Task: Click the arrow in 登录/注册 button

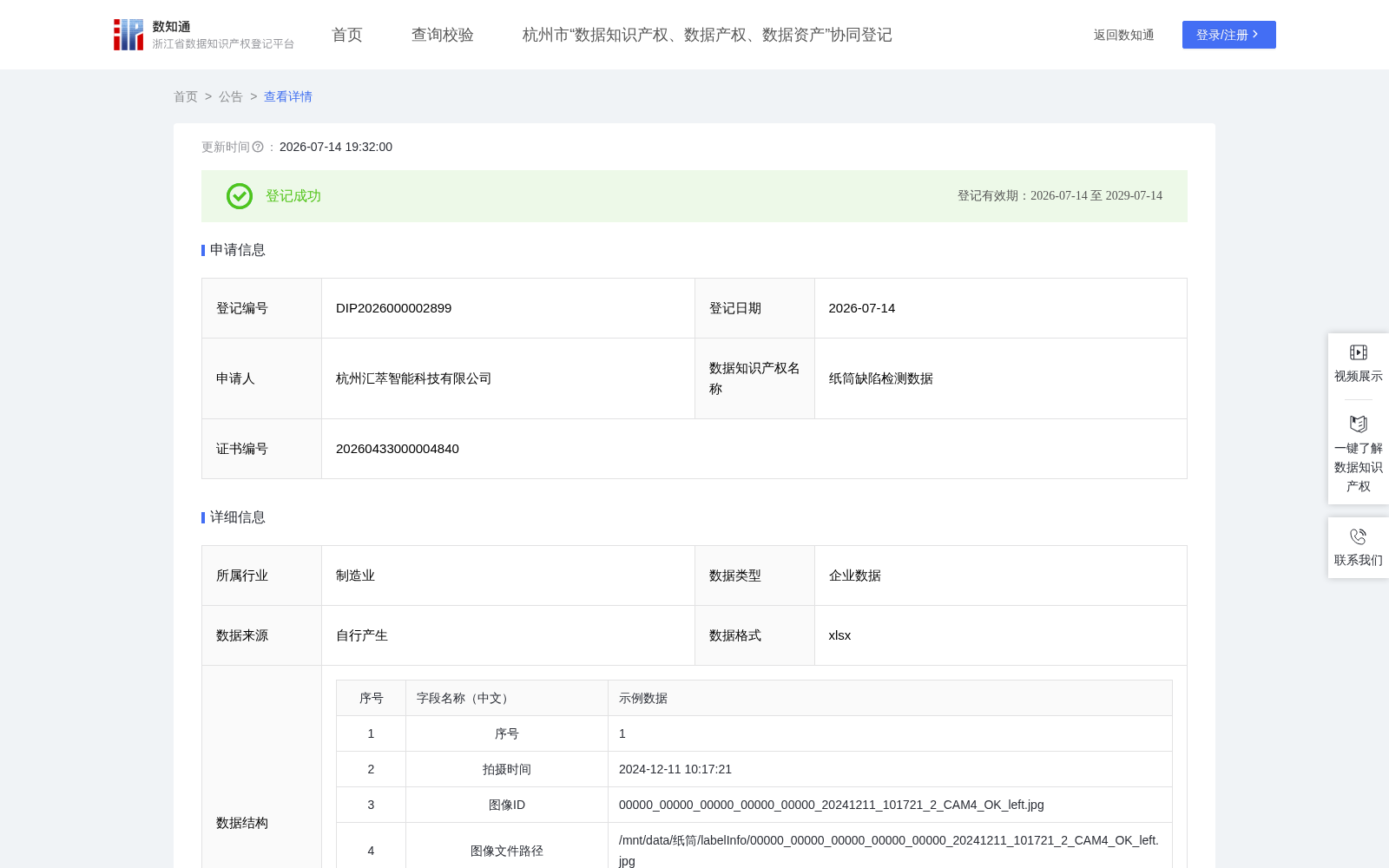Action: pos(1255,34)
